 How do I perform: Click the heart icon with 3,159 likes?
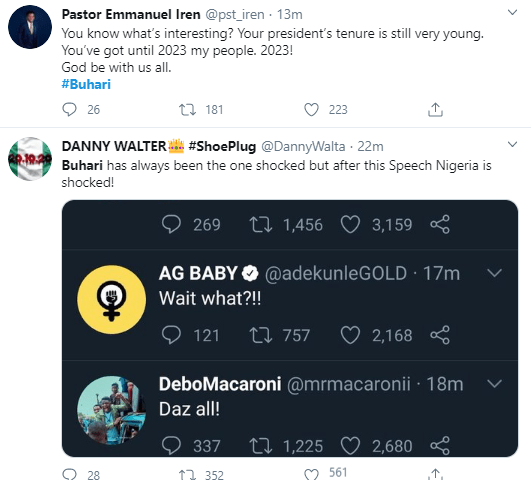[350, 225]
